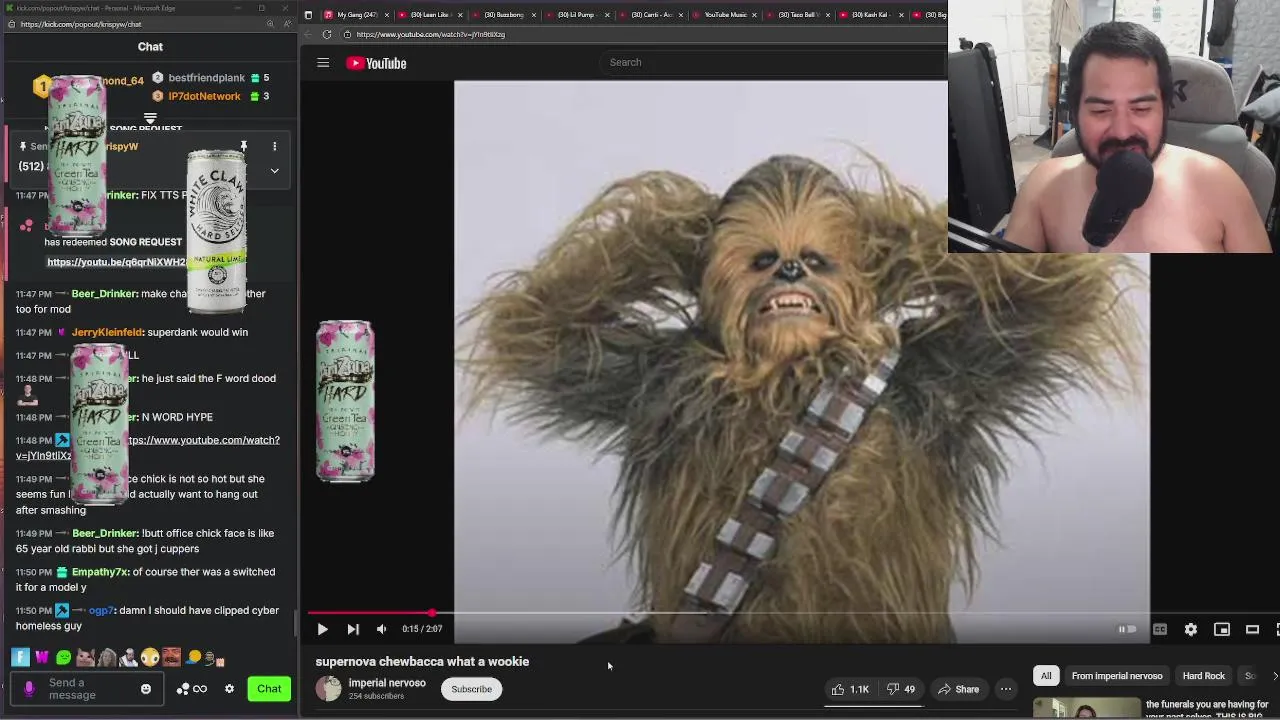The image size is (1280, 720).
Task: Open read aloud icon in Kick window
Action: (x=286, y=24)
